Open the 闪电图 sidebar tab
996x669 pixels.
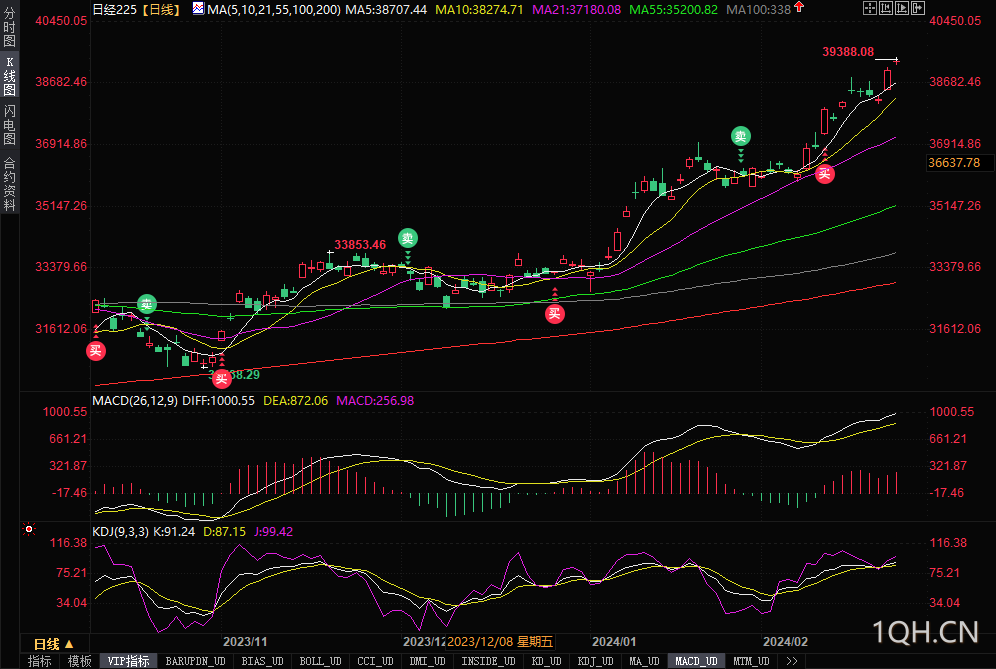click(10, 125)
